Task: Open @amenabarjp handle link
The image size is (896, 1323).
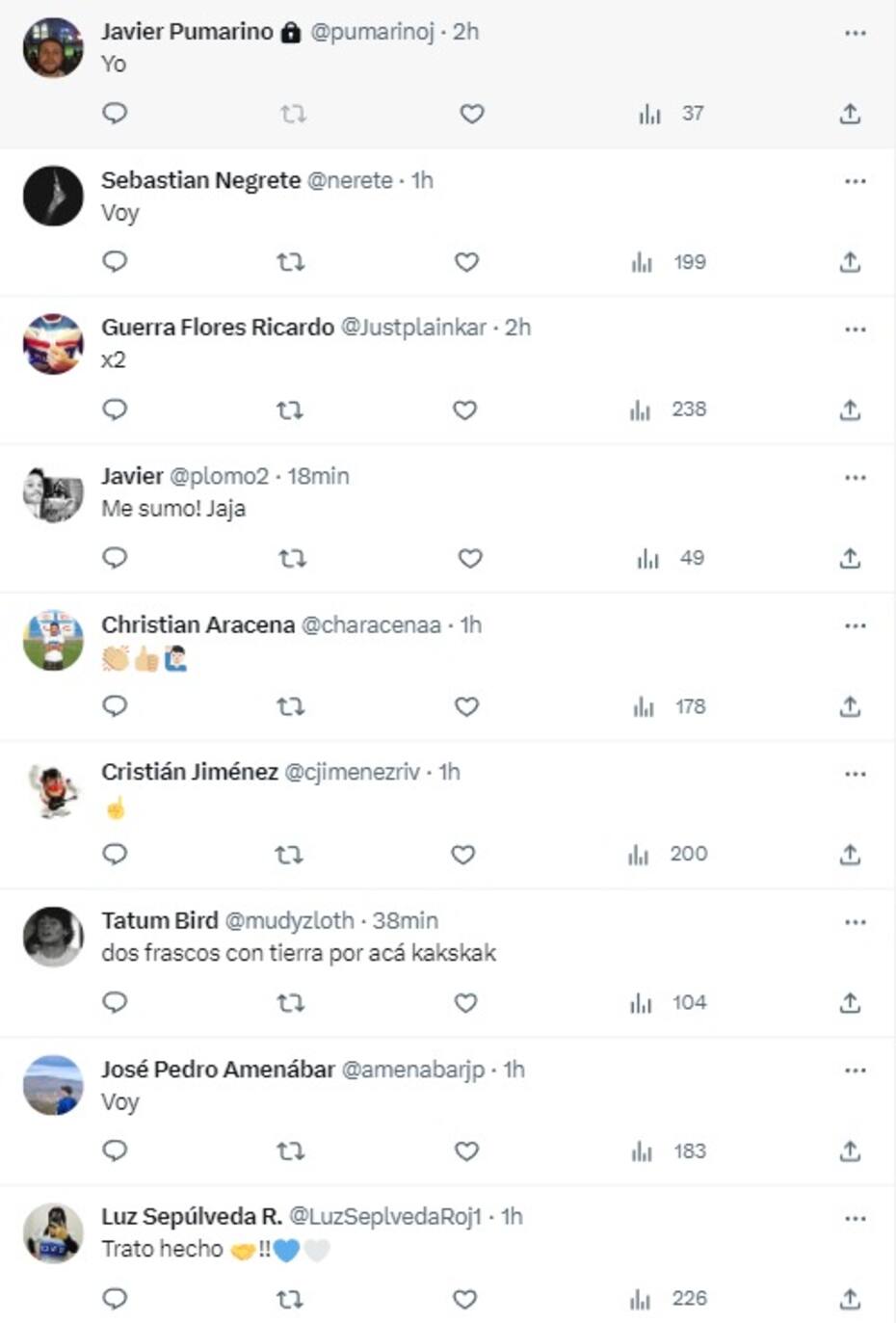Action: pos(413,1070)
